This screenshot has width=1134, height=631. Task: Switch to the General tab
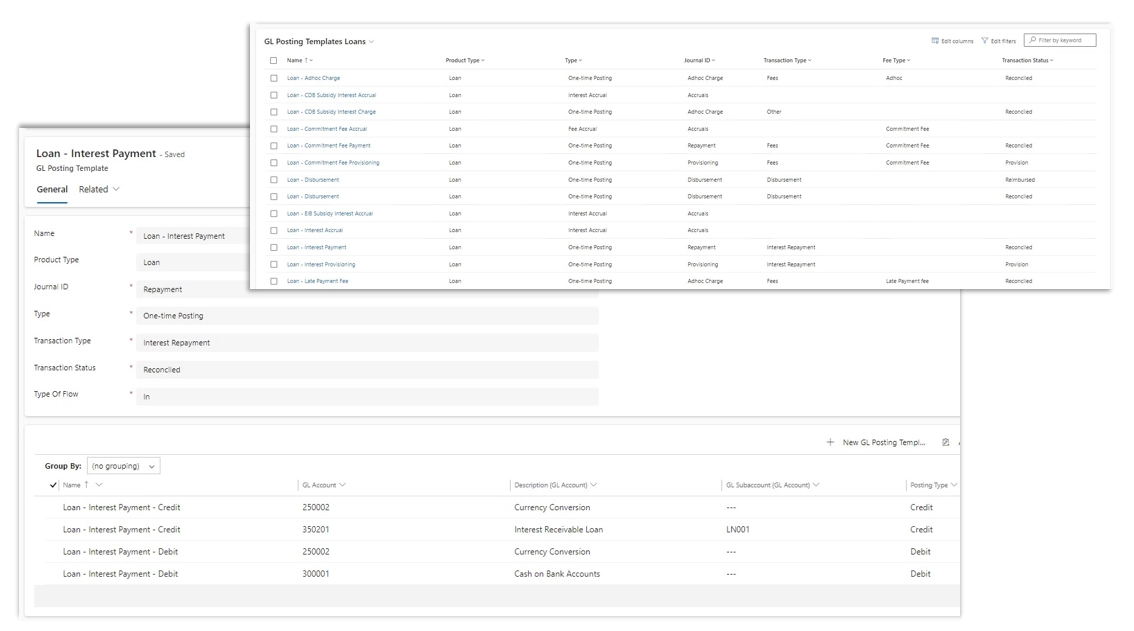pyautogui.click(x=52, y=190)
